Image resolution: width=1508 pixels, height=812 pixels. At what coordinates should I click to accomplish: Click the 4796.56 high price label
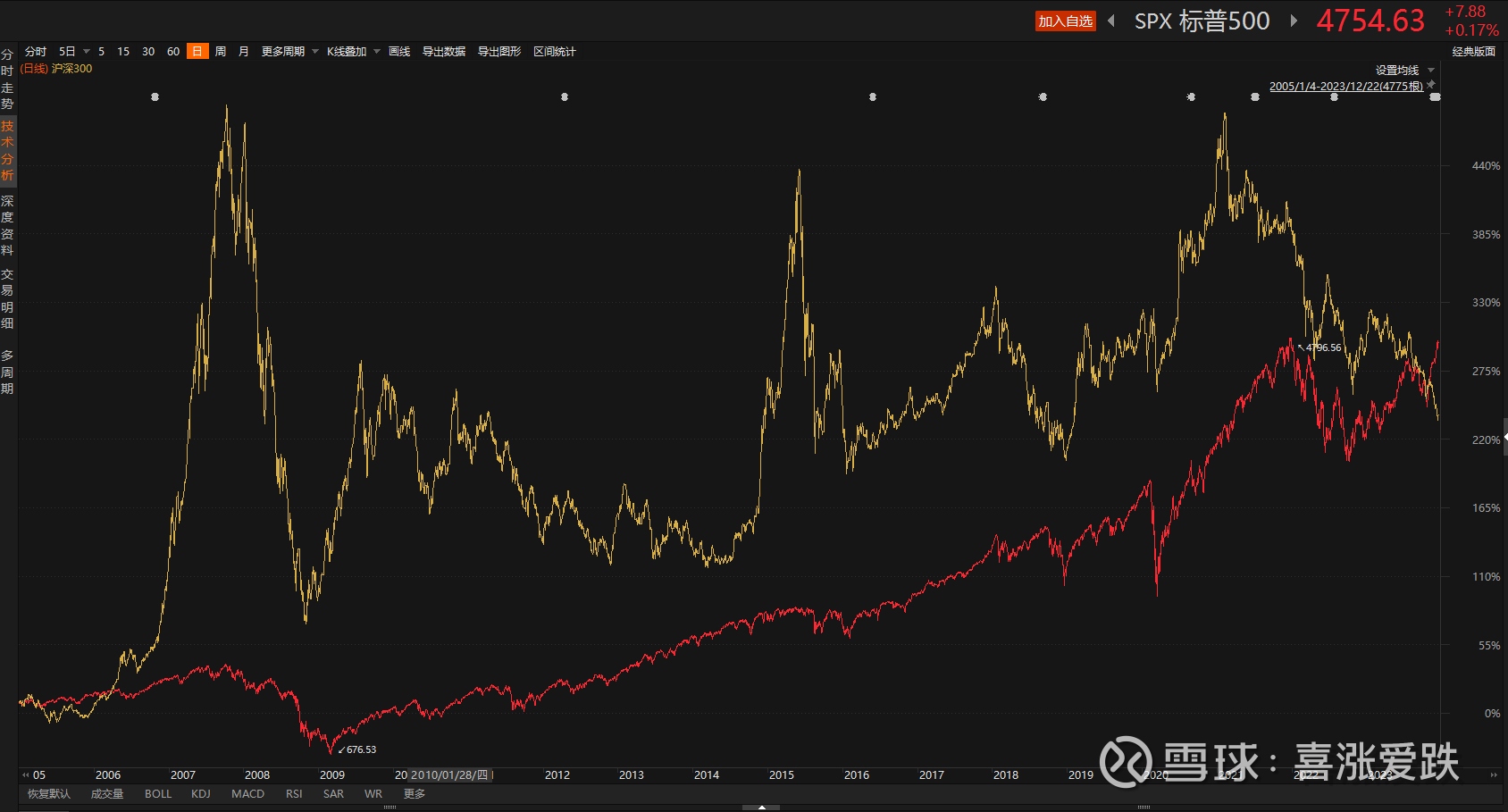[x=1324, y=347]
